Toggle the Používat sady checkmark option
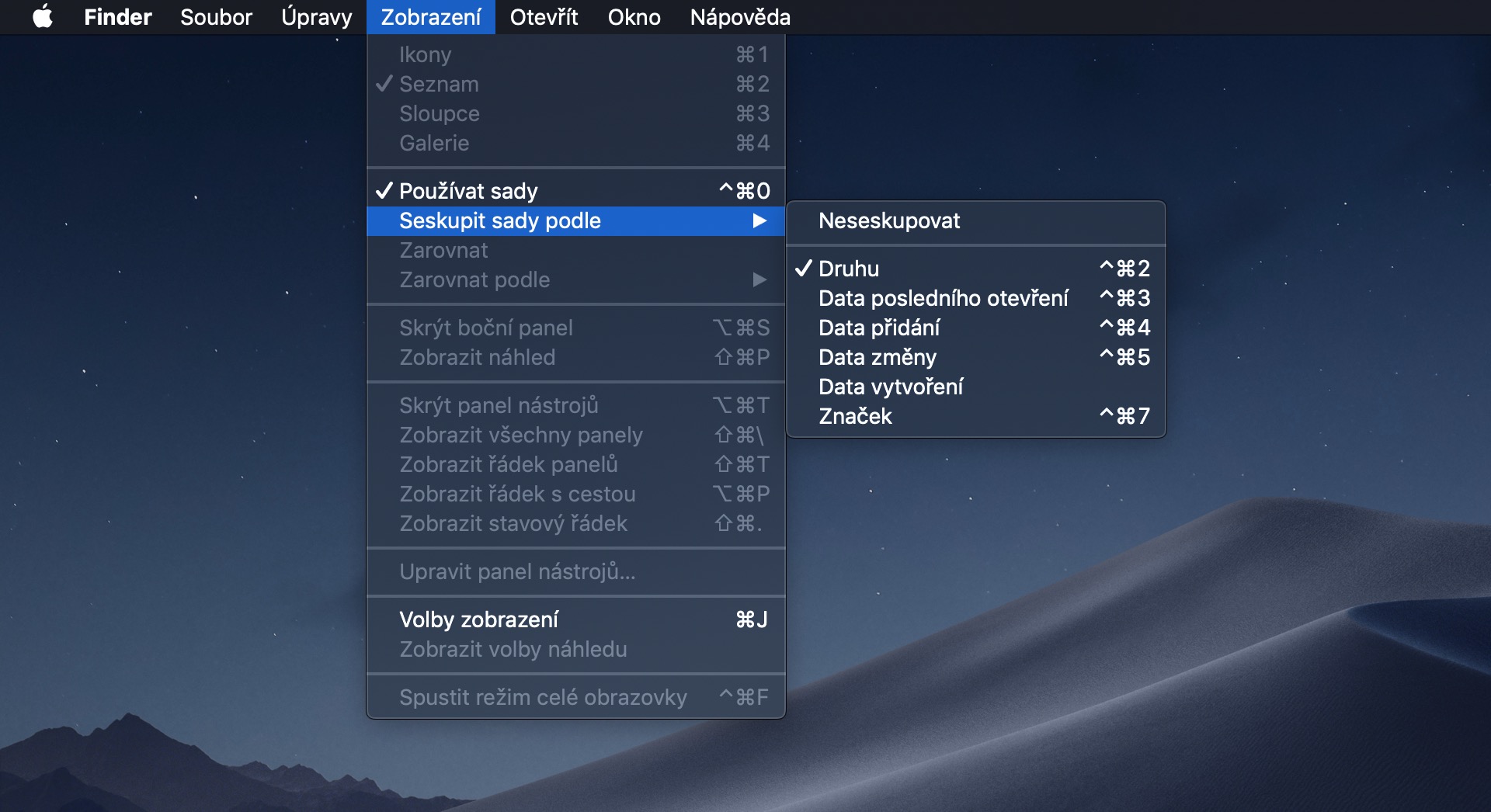 pyautogui.click(x=575, y=191)
